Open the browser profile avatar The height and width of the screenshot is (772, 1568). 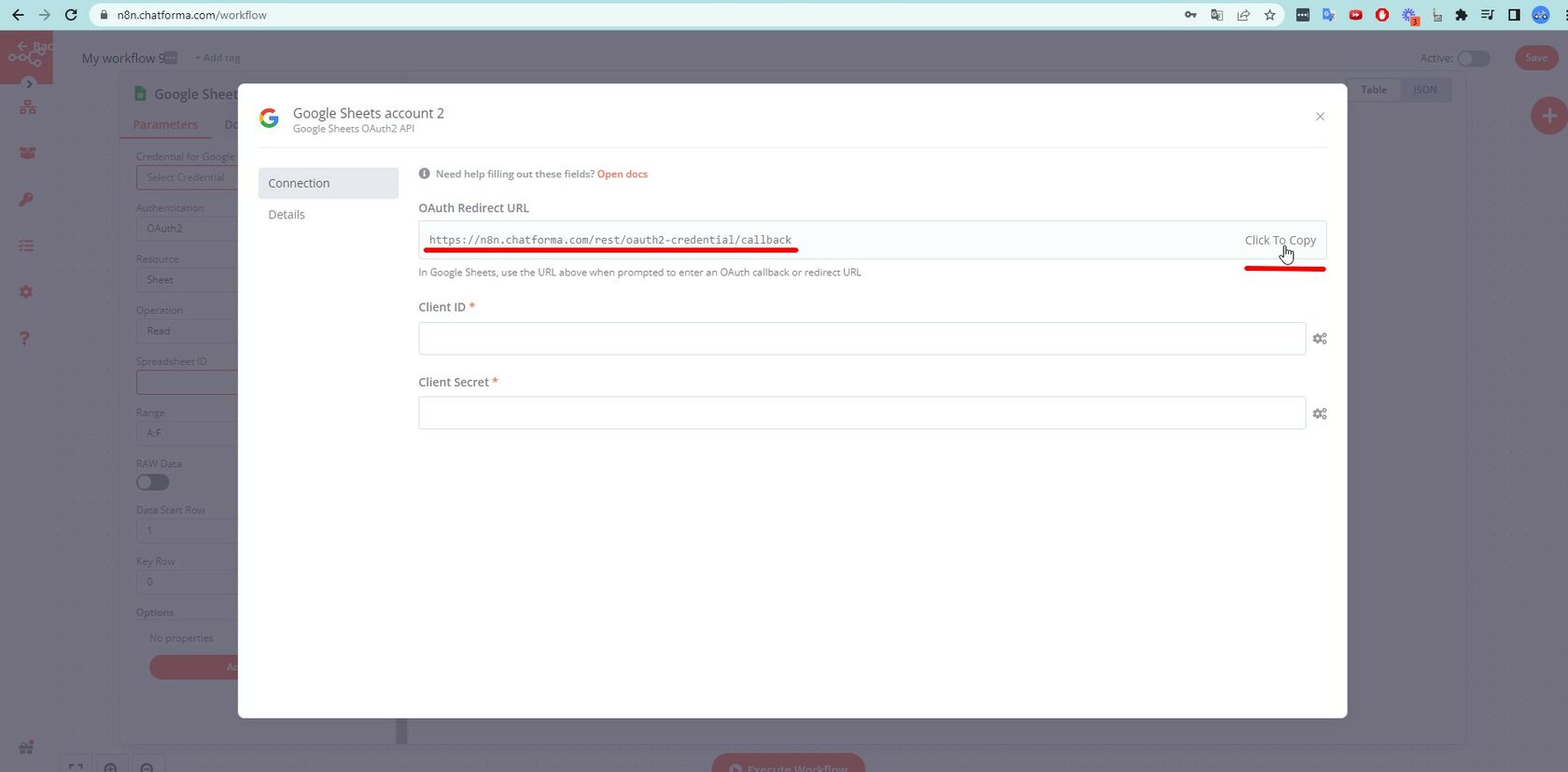(x=1541, y=15)
